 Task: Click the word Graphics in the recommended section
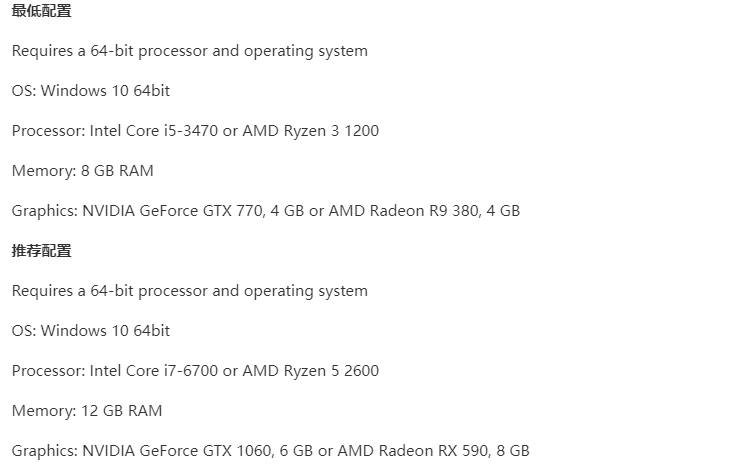(x=43, y=451)
